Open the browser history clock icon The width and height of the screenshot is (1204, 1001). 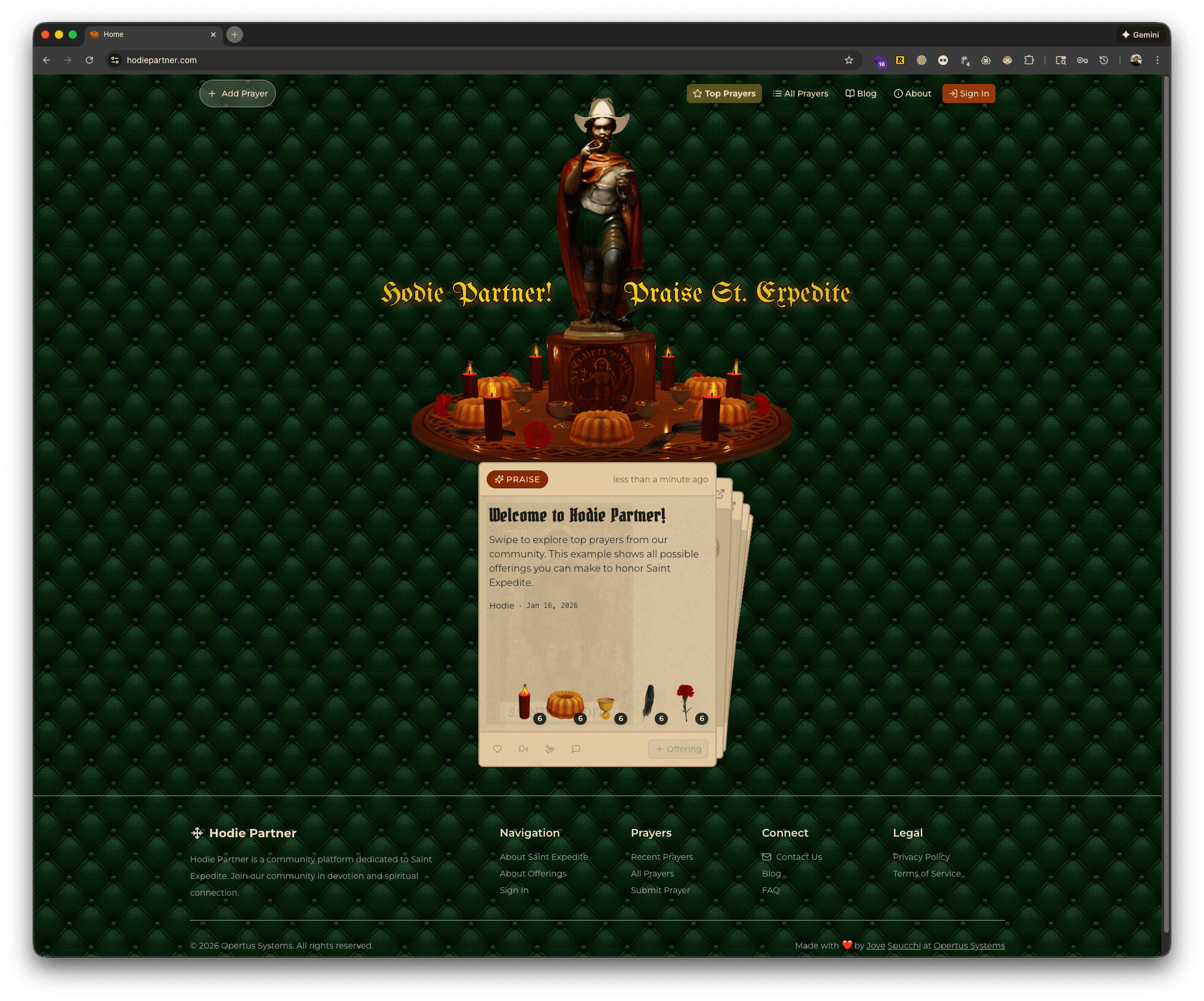[x=1104, y=60]
